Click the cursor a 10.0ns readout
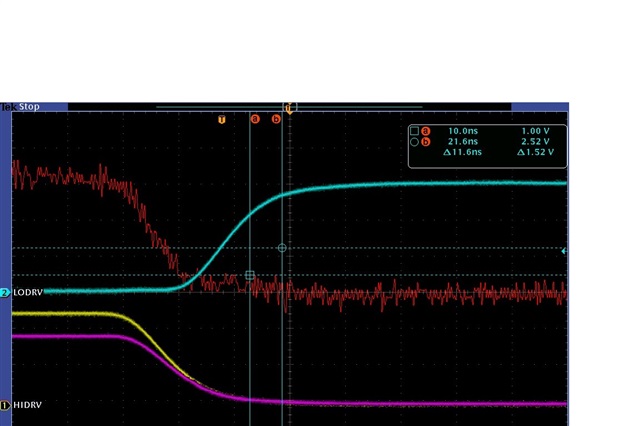Screen dimensions: 640x426 point(463,131)
